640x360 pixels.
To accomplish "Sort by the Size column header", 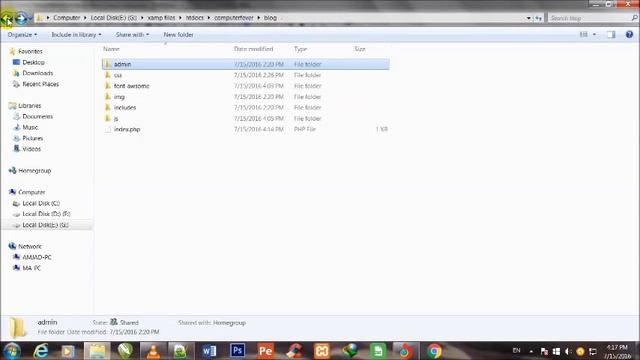I will pyautogui.click(x=360, y=49).
